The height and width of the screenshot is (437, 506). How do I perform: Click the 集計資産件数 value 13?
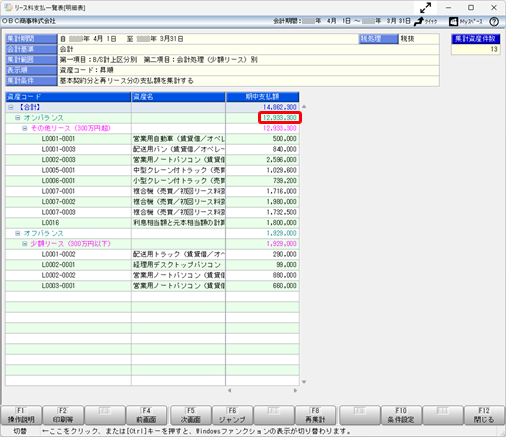[494, 49]
